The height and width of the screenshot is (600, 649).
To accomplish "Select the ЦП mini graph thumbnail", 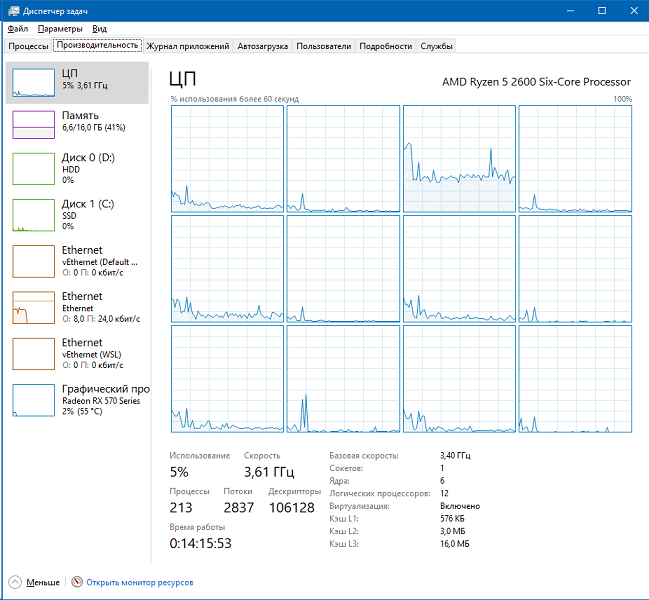I will pyautogui.click(x=34, y=83).
